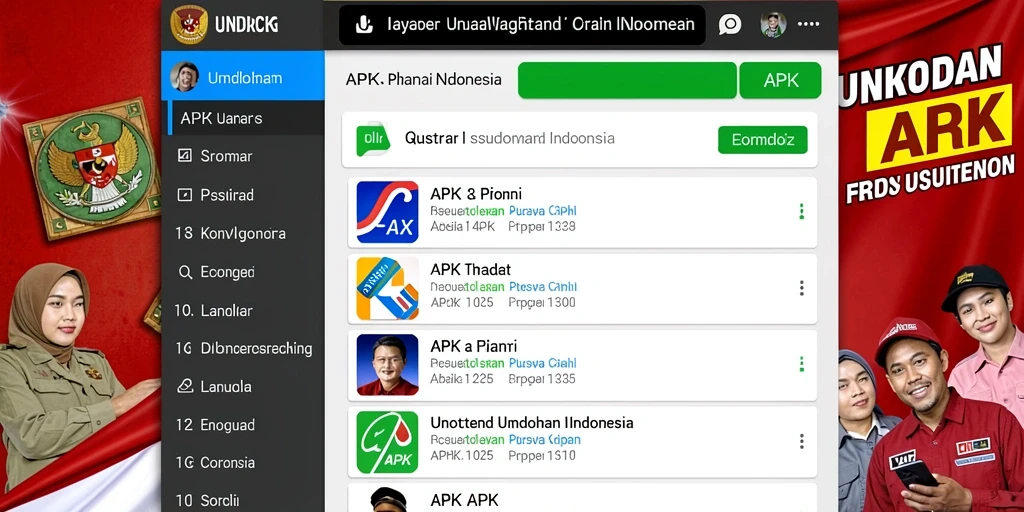
Task: Open Konvlgonora in the sidebar
Action: click(x=243, y=233)
